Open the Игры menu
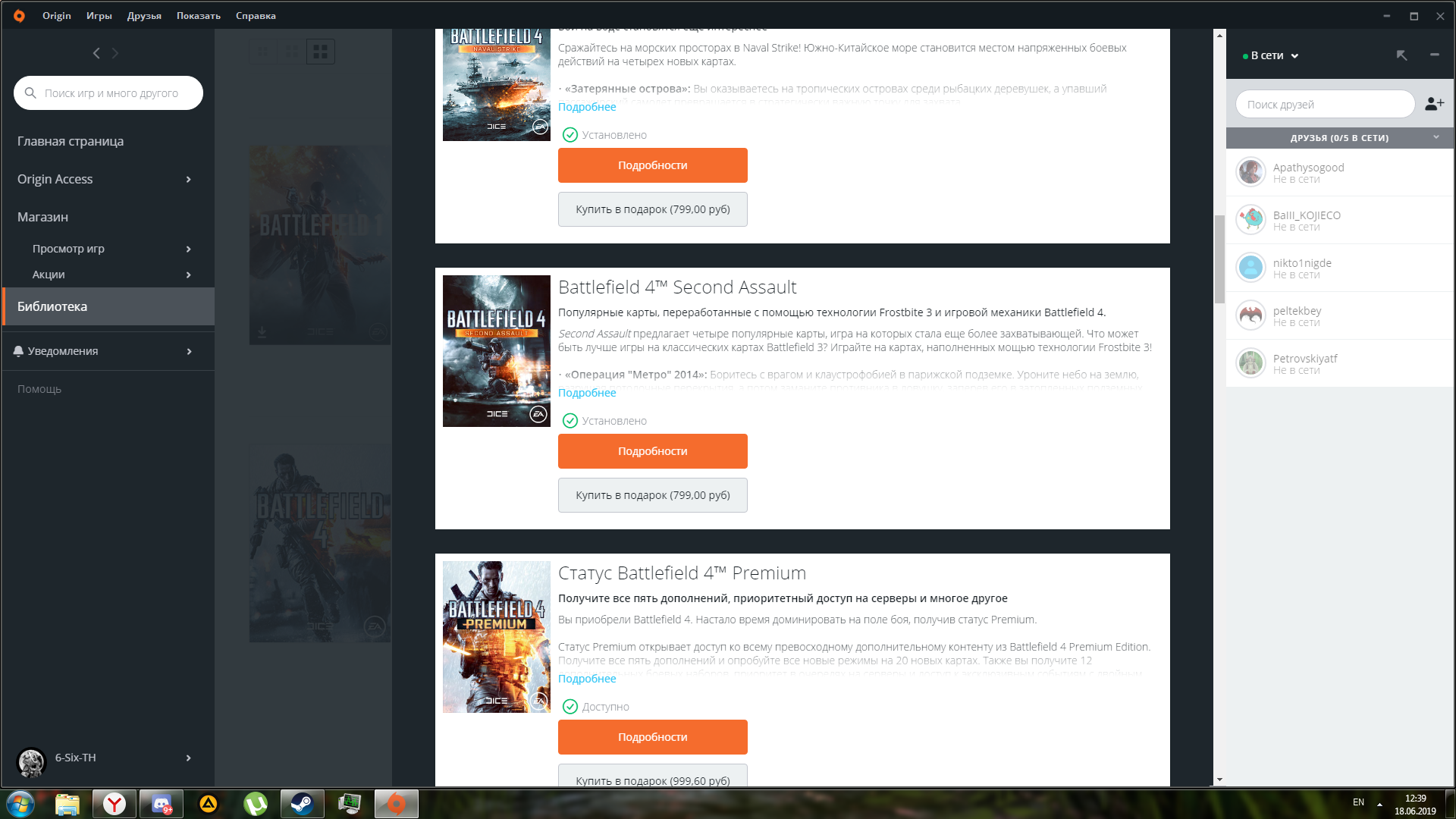Viewport: 1456px width, 819px height. pos(99,15)
